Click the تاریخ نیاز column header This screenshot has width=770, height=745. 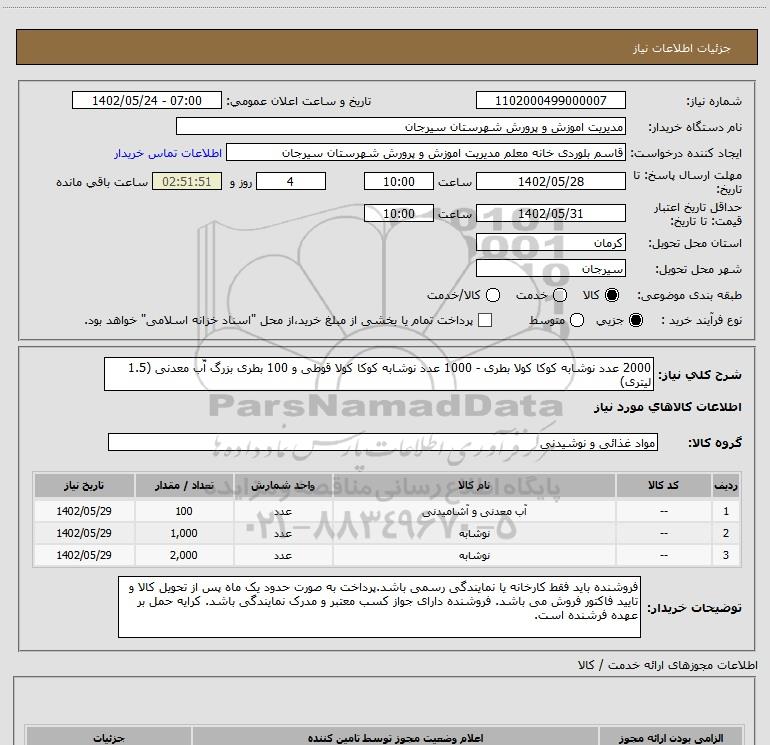pos(84,485)
